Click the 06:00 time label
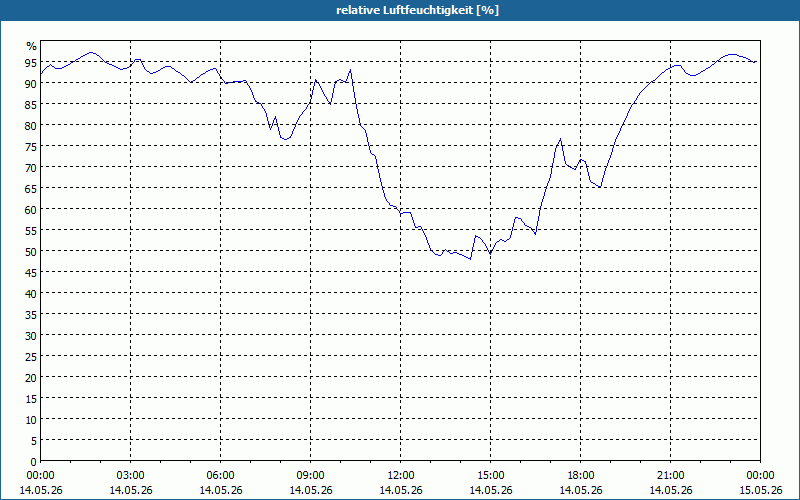The image size is (800, 500). (220, 476)
